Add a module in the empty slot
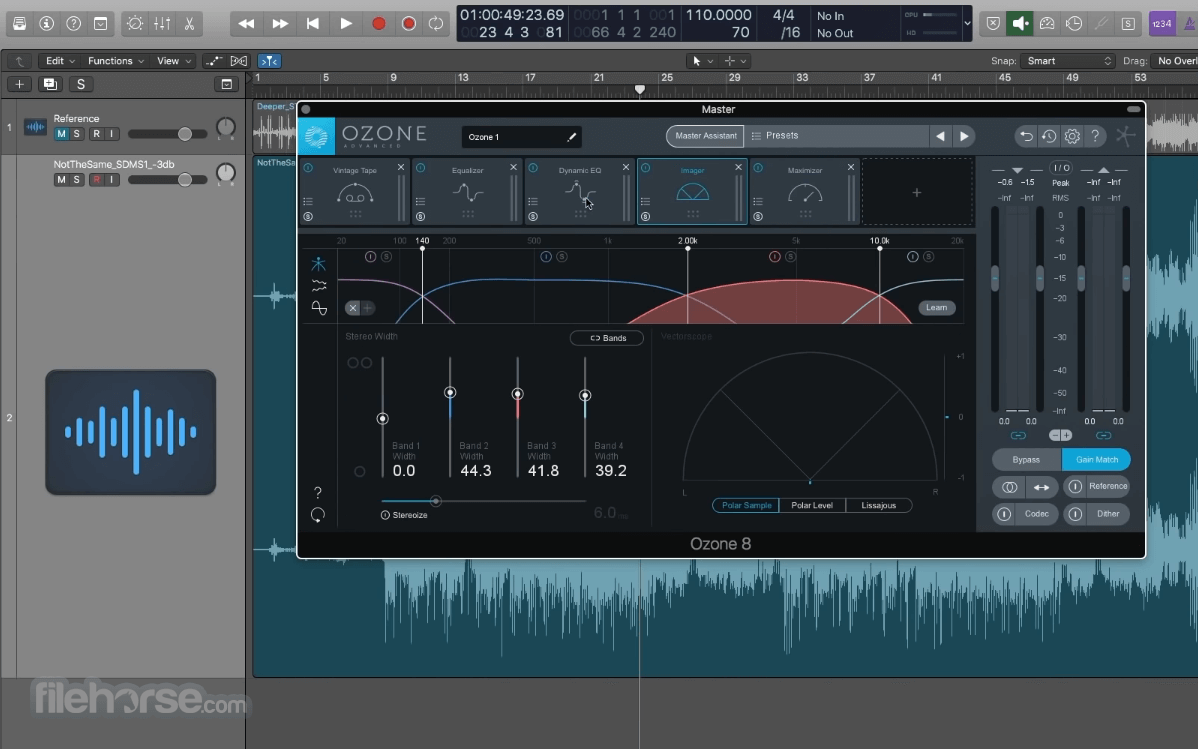 point(917,193)
